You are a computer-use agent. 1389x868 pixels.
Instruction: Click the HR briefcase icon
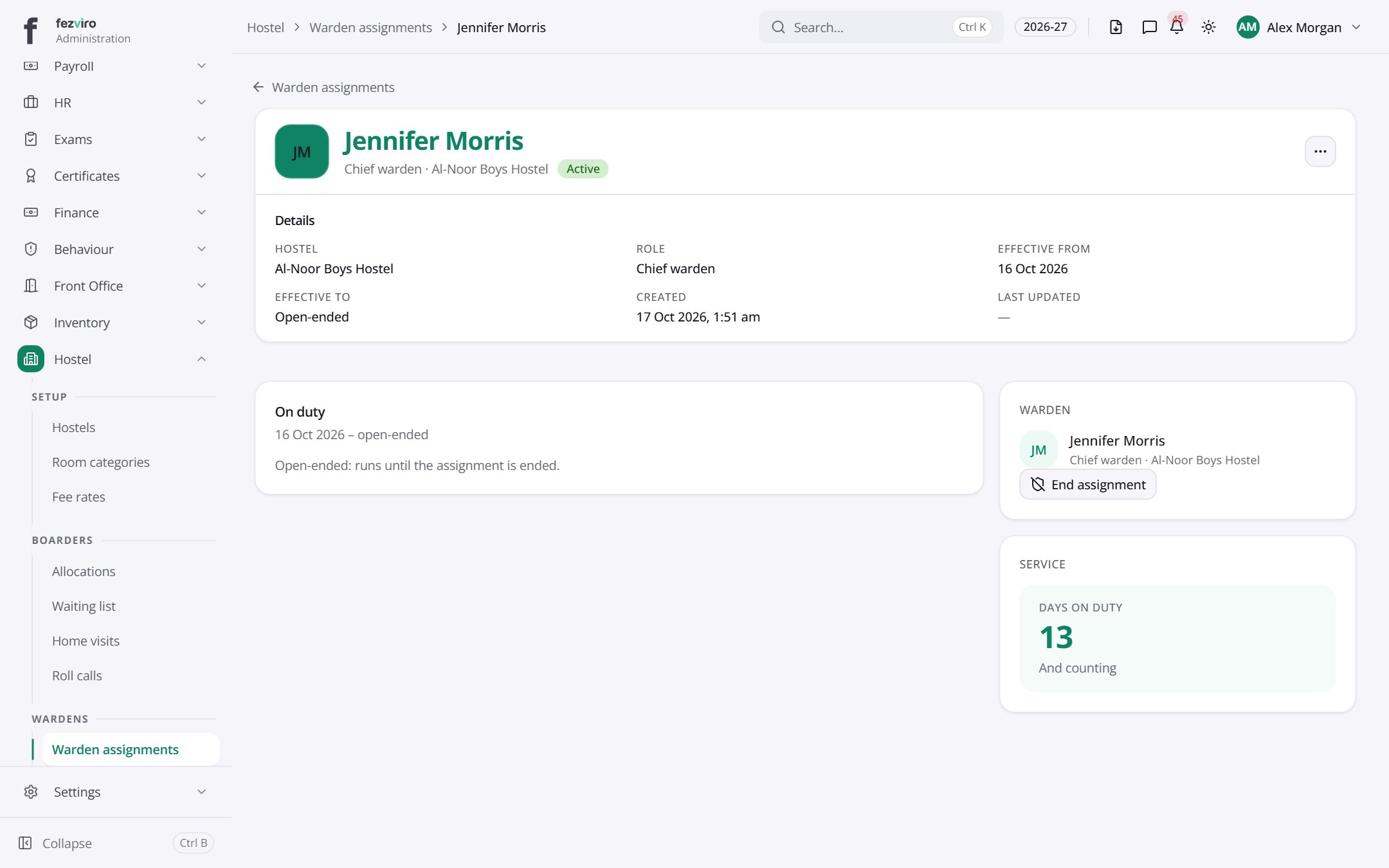click(31, 102)
